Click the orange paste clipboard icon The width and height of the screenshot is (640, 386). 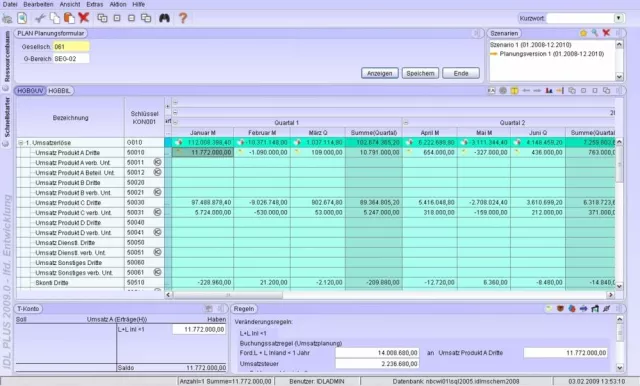pos(69,18)
